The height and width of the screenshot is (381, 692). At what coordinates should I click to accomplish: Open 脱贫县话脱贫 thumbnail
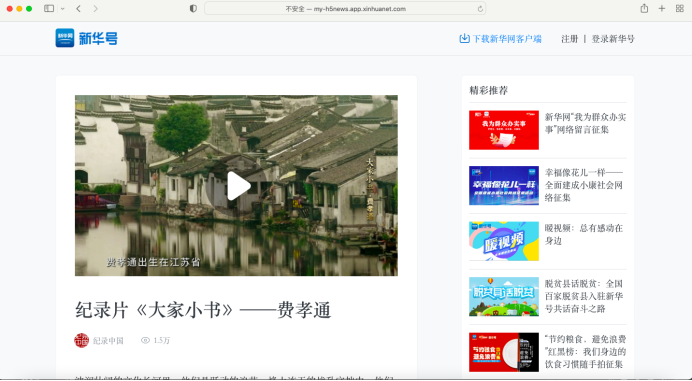504,297
